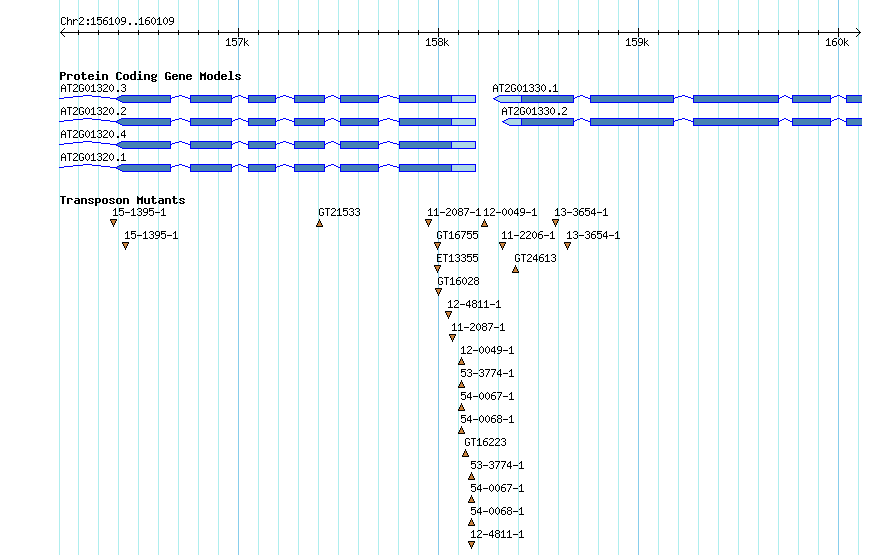
Task: Click the 159k ruler tick label
Action: pos(637,43)
